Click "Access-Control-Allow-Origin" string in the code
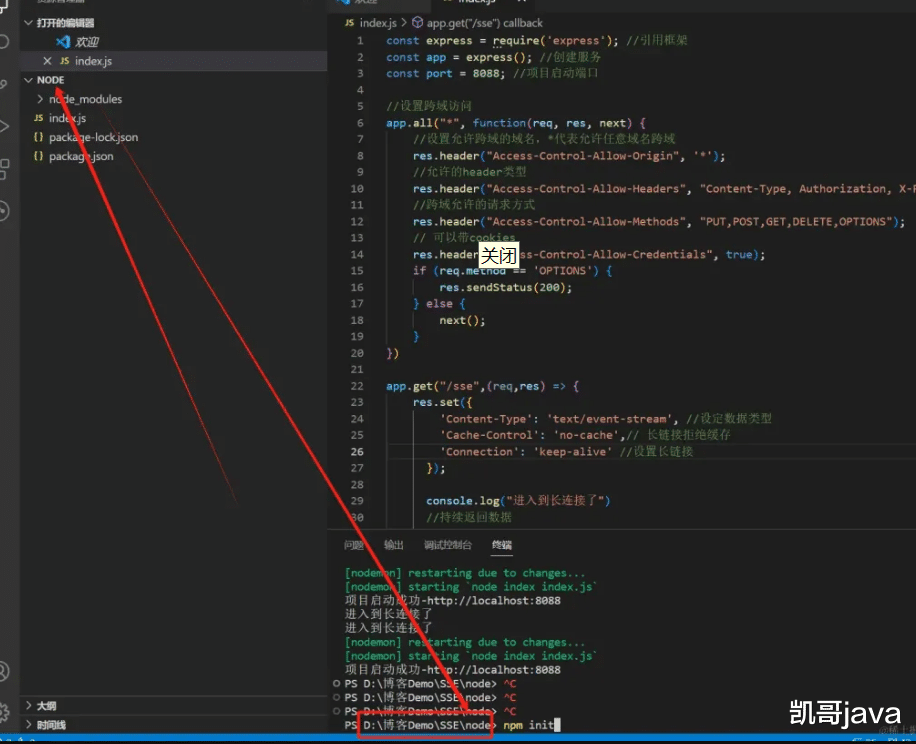Viewport: 916px width, 744px height. [582, 156]
